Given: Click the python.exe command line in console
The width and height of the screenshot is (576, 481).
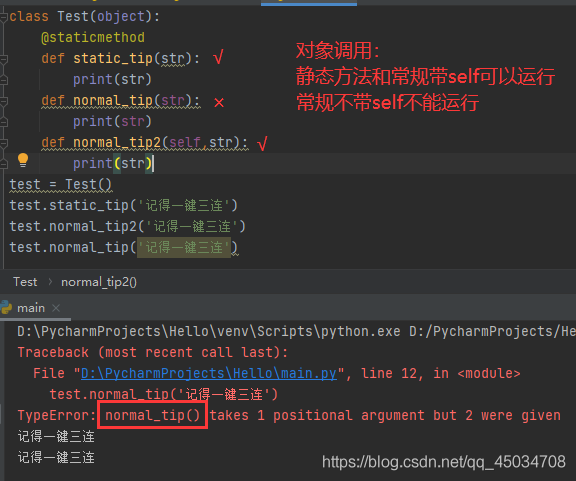Looking at the screenshot, I should (x=296, y=331).
